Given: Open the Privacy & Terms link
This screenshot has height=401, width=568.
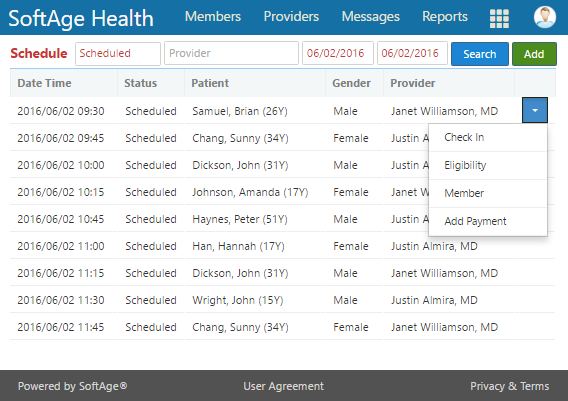Looking at the screenshot, I should [509, 386].
